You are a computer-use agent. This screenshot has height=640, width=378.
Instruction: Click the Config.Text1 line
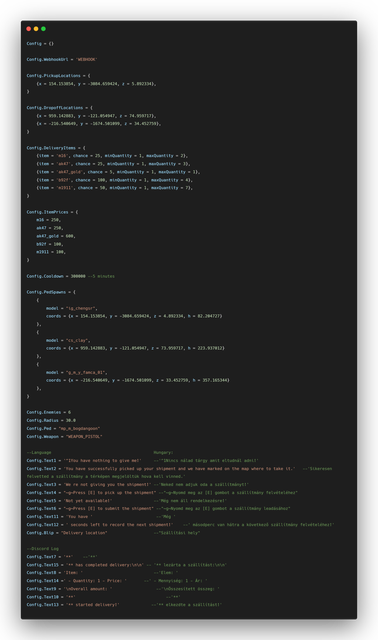pyautogui.click(x=142, y=460)
